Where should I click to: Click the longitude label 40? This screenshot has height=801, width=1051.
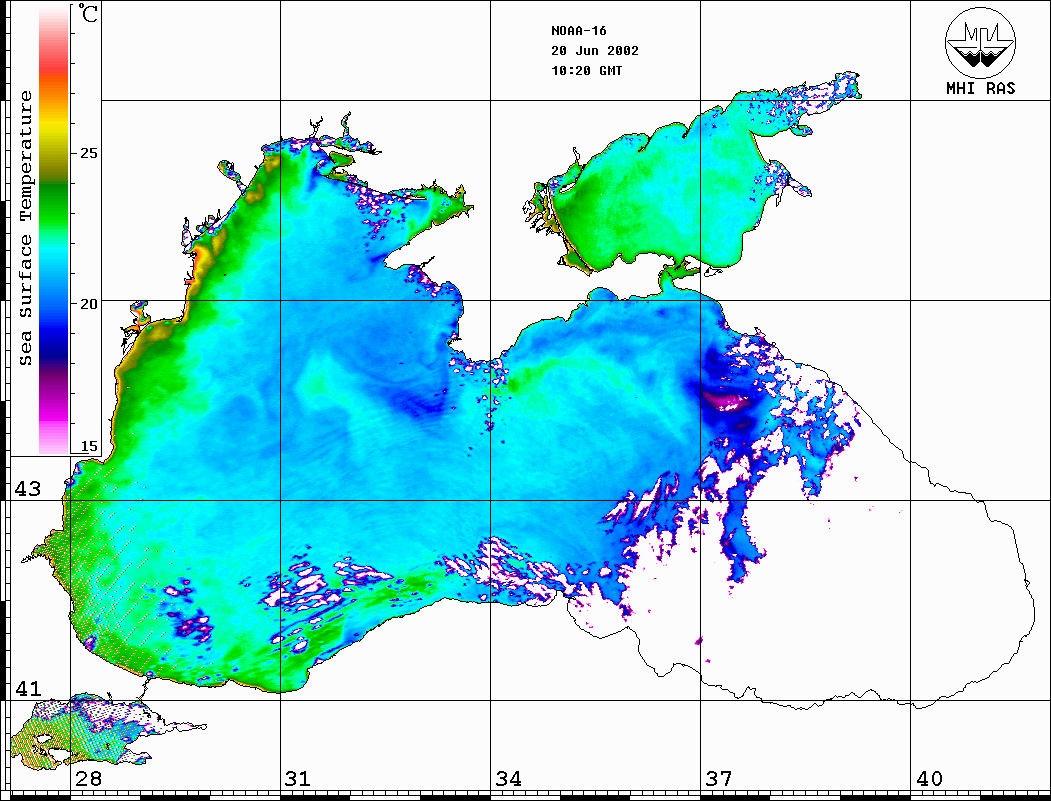pos(929,779)
